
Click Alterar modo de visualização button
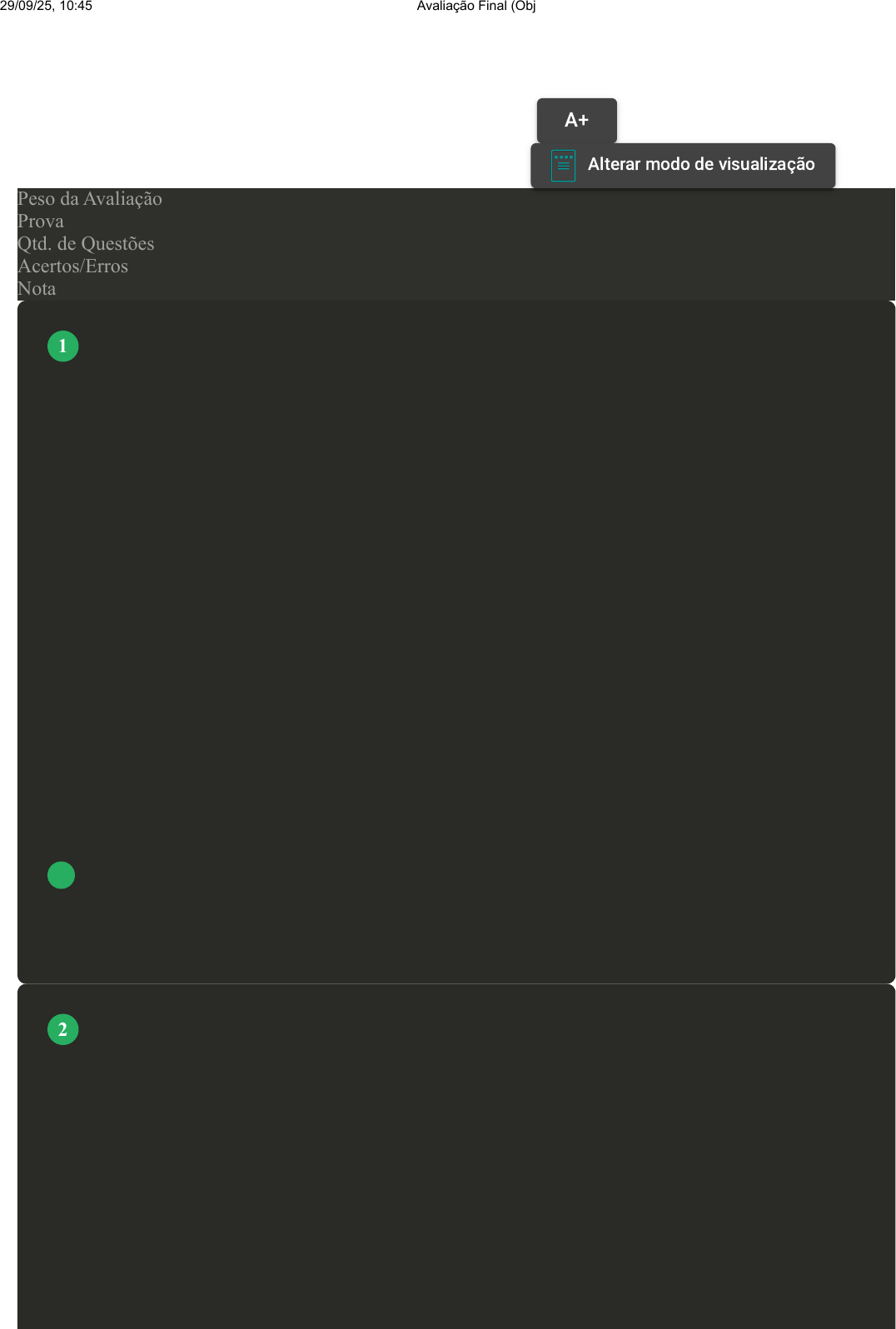(x=683, y=165)
